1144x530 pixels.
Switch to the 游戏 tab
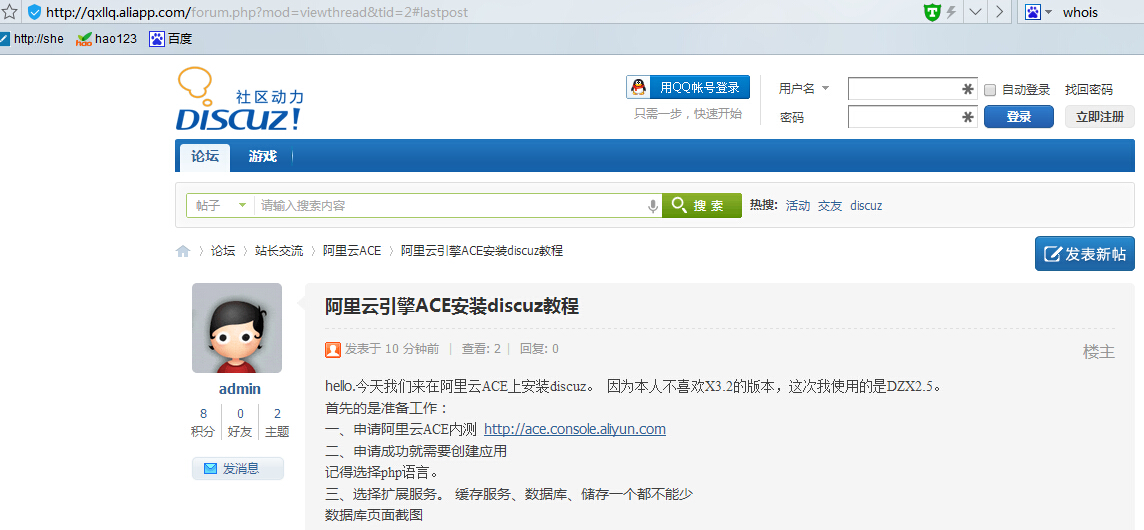coord(263,157)
